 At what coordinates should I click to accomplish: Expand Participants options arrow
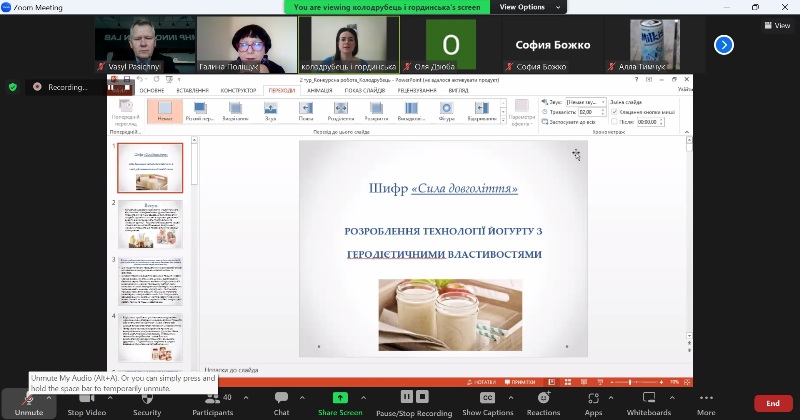[246, 398]
